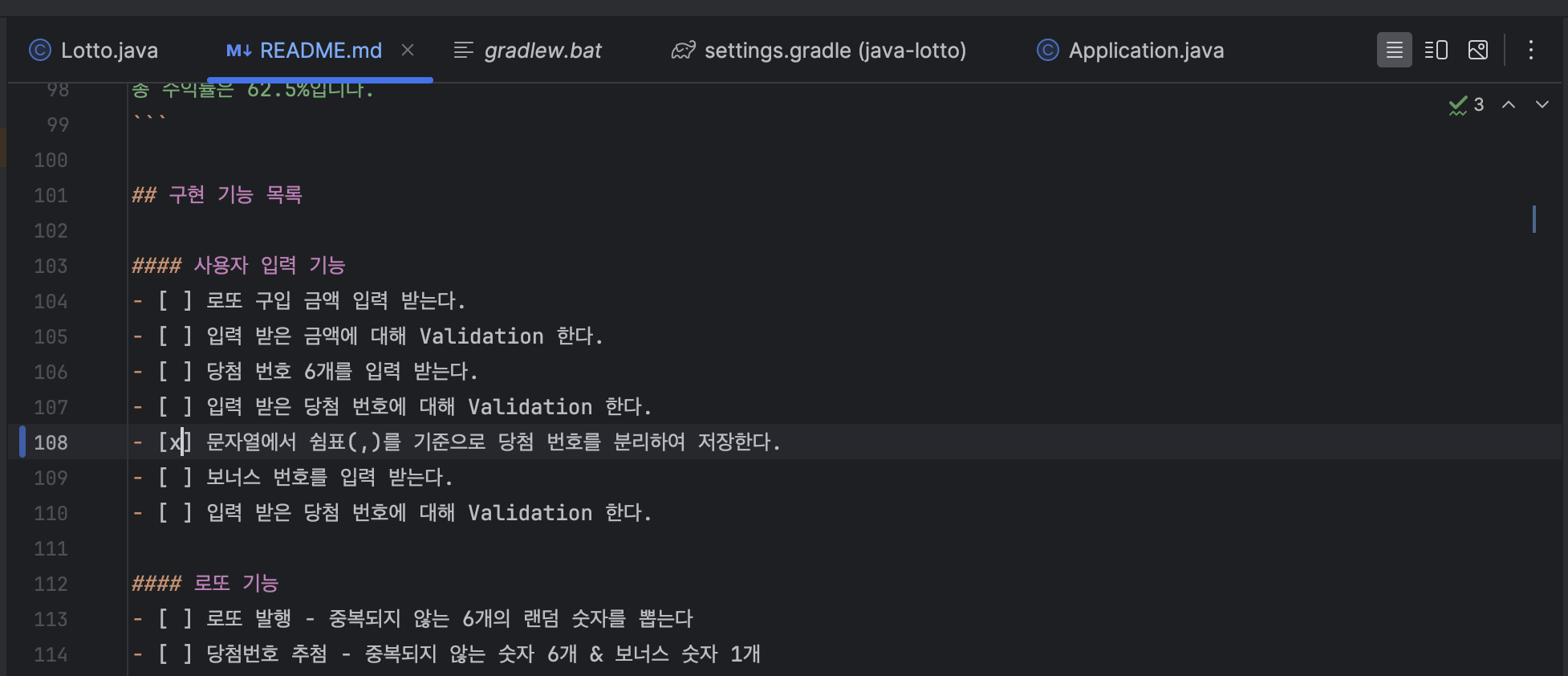Click line number 108 in the gutter

(51, 442)
